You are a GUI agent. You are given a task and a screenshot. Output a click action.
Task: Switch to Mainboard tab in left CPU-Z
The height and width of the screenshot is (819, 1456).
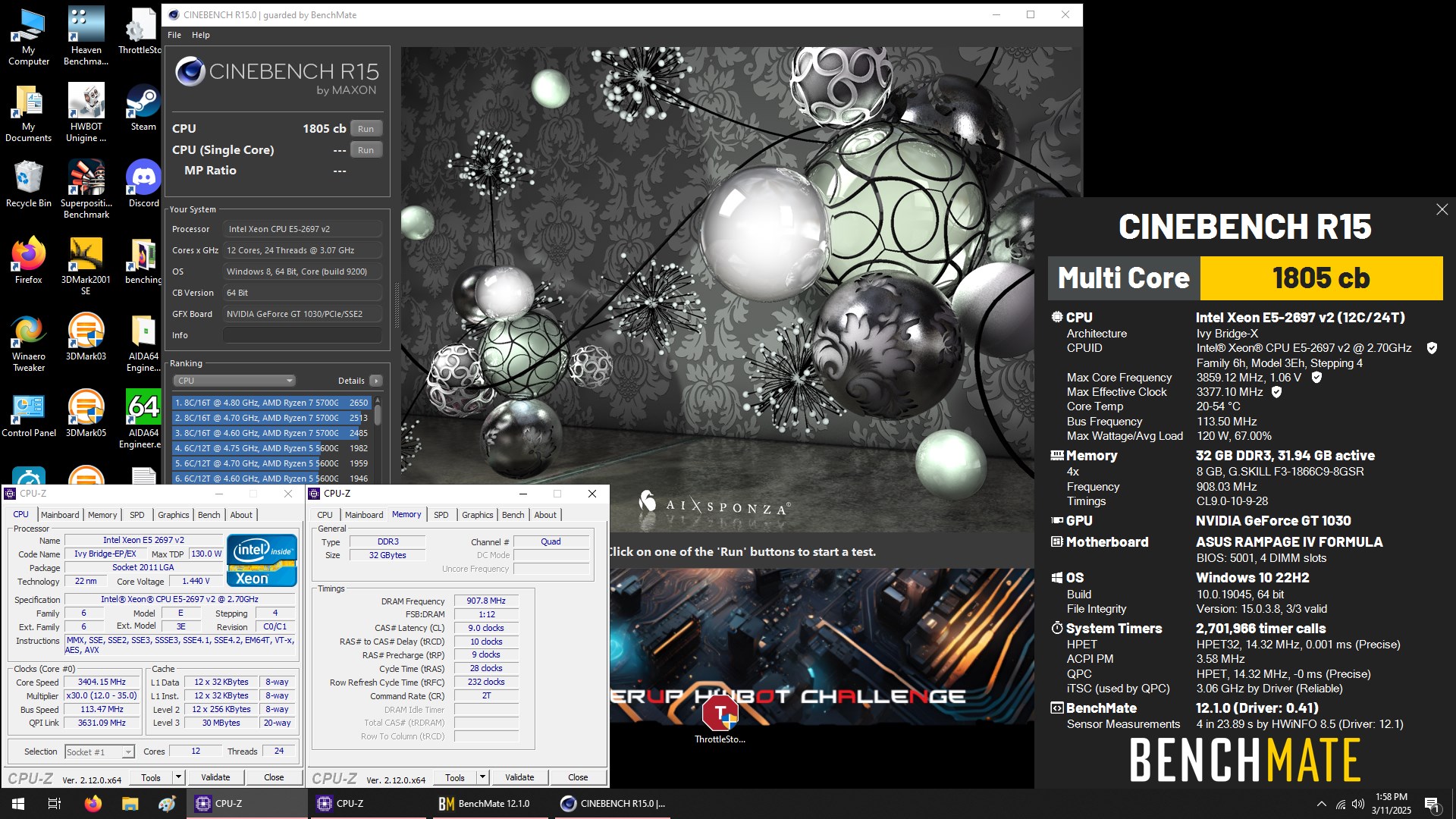tap(60, 515)
